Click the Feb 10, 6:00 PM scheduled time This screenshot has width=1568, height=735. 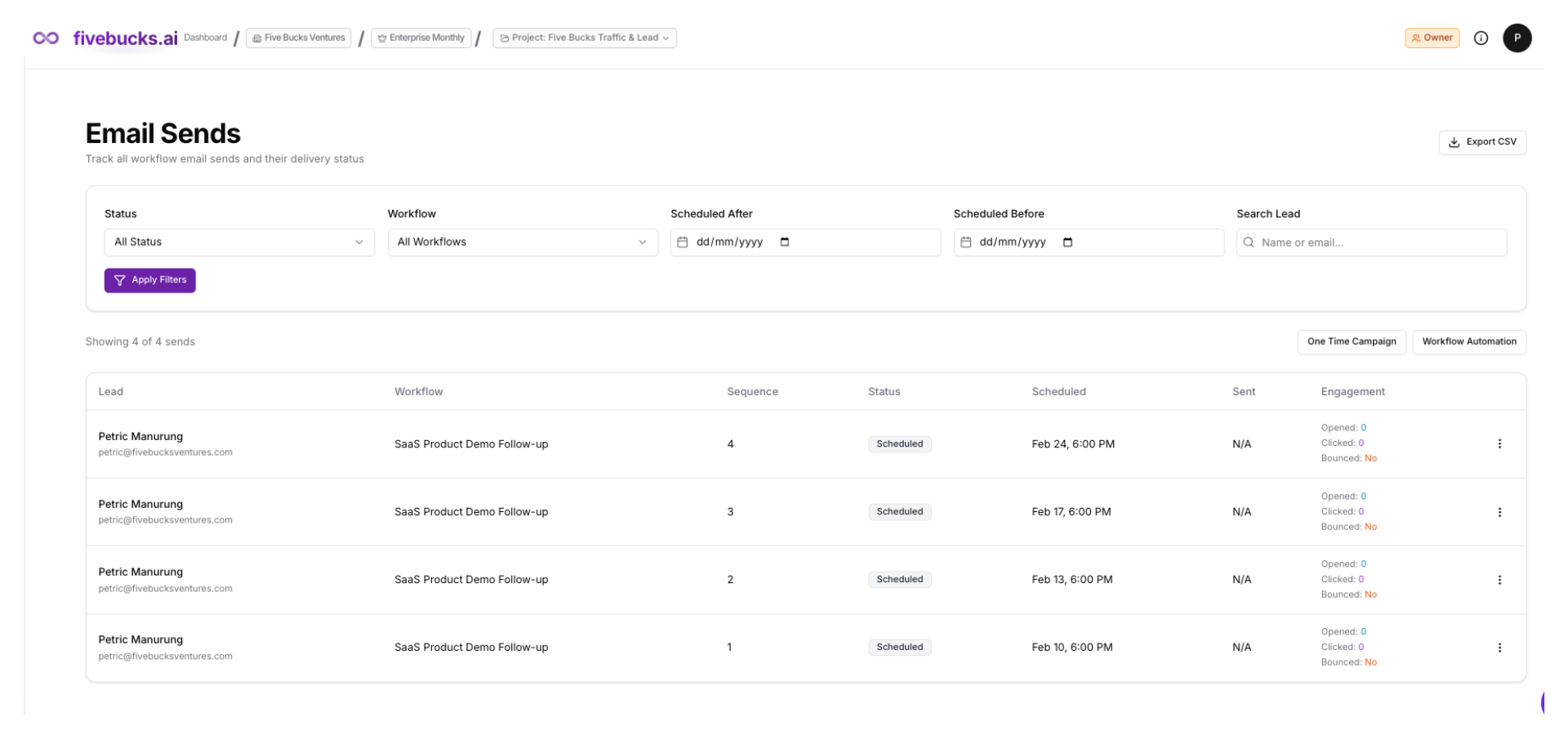1072,648
